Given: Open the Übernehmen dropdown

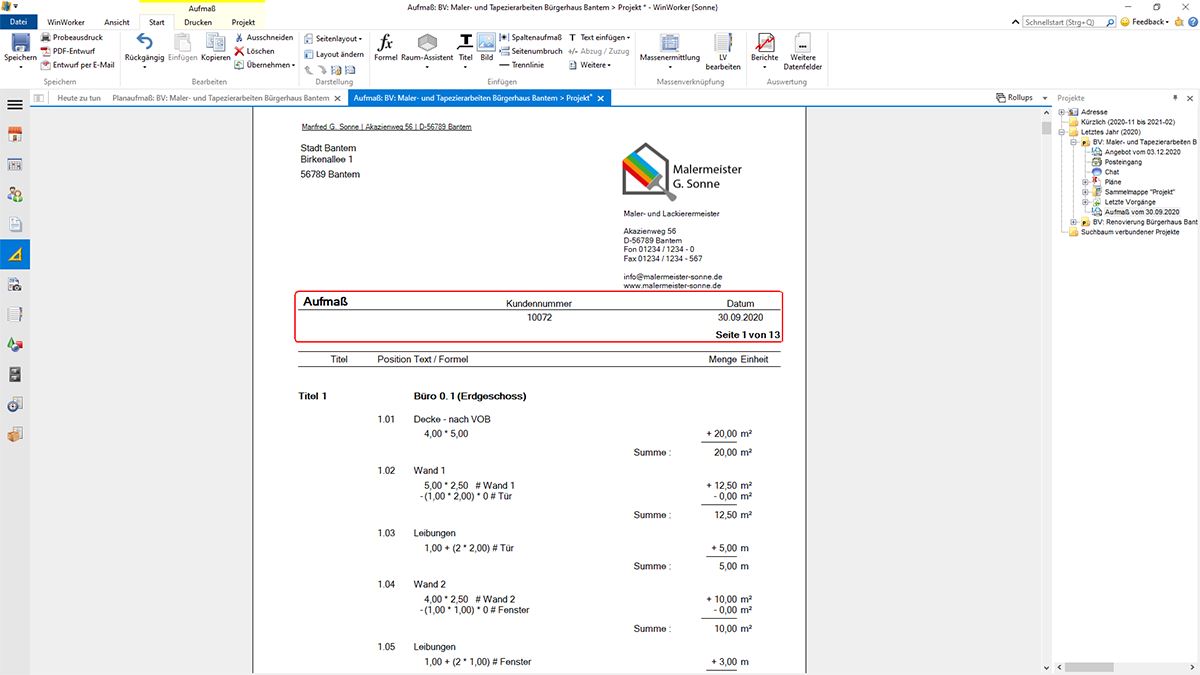Looking at the screenshot, I should tap(264, 64).
